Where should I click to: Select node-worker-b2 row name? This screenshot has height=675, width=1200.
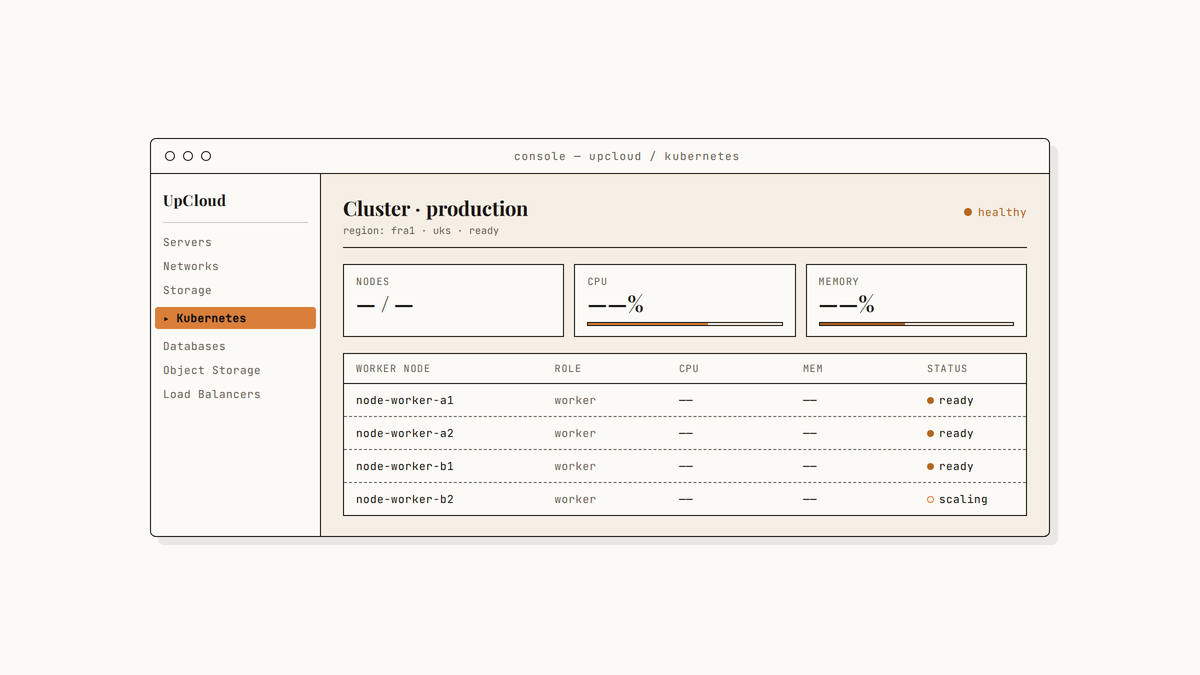pyautogui.click(x=405, y=499)
